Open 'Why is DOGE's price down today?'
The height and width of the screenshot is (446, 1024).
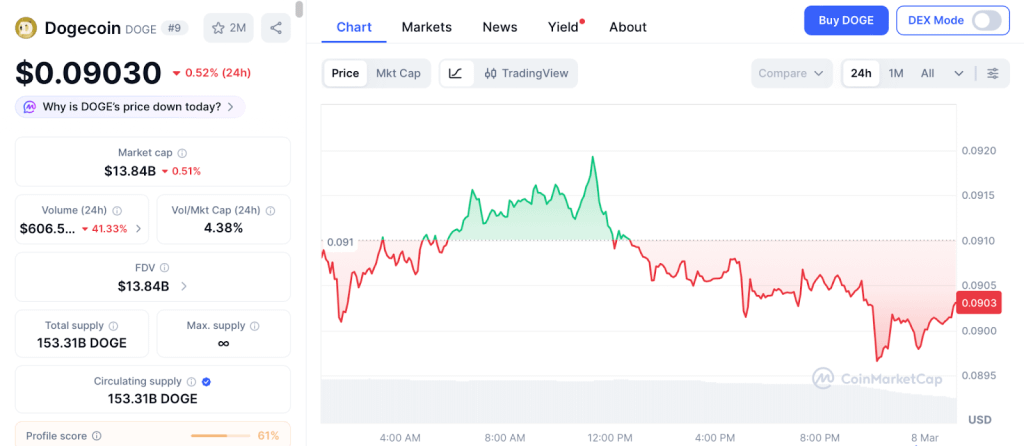click(130, 106)
